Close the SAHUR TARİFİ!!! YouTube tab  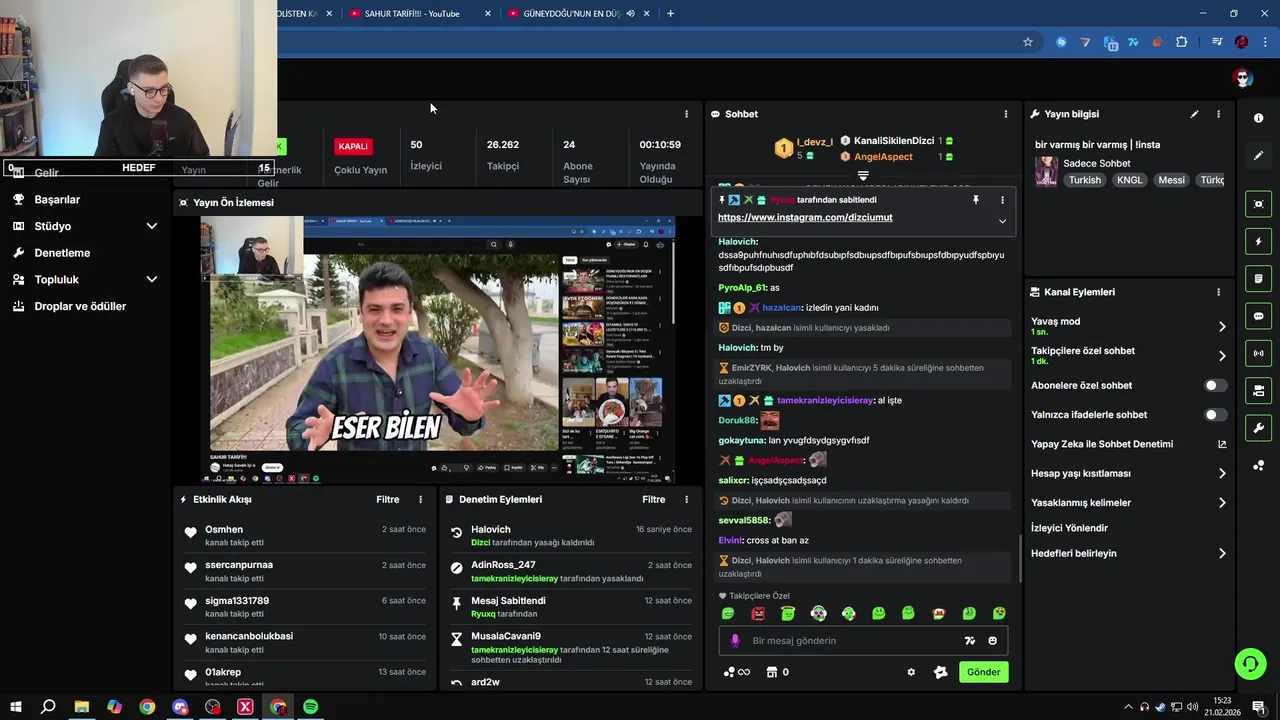[488, 13]
